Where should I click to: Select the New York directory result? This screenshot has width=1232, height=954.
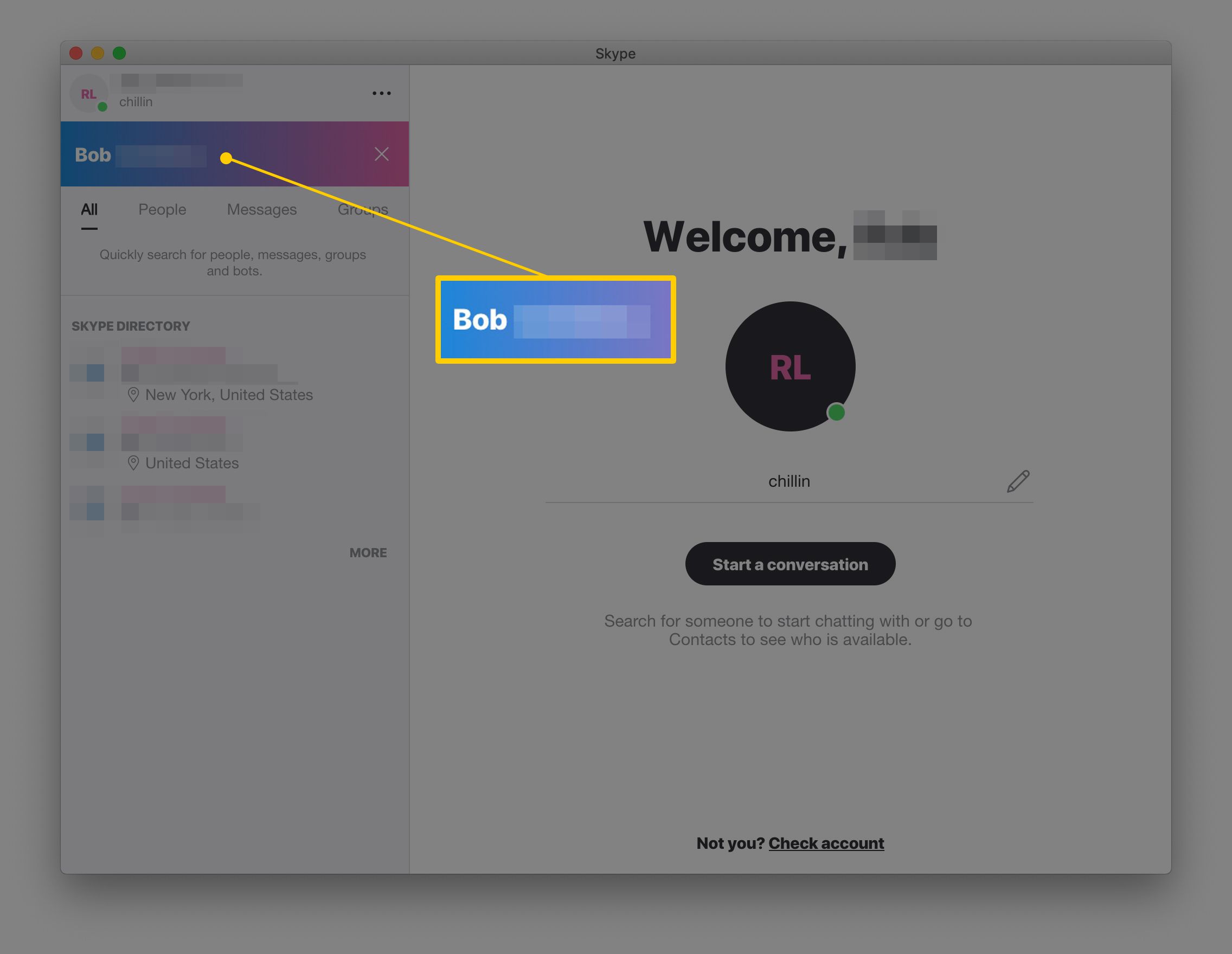coord(235,373)
